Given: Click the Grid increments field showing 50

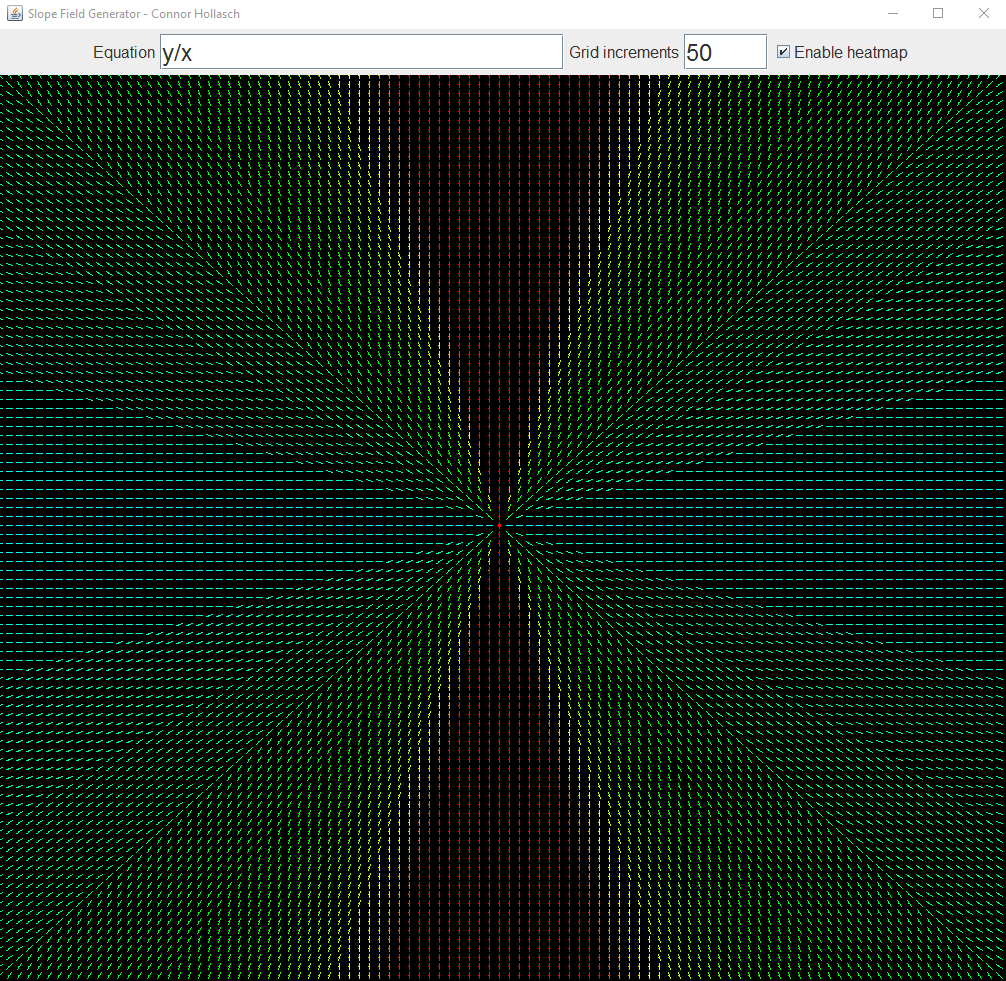Looking at the screenshot, I should [x=724, y=51].
